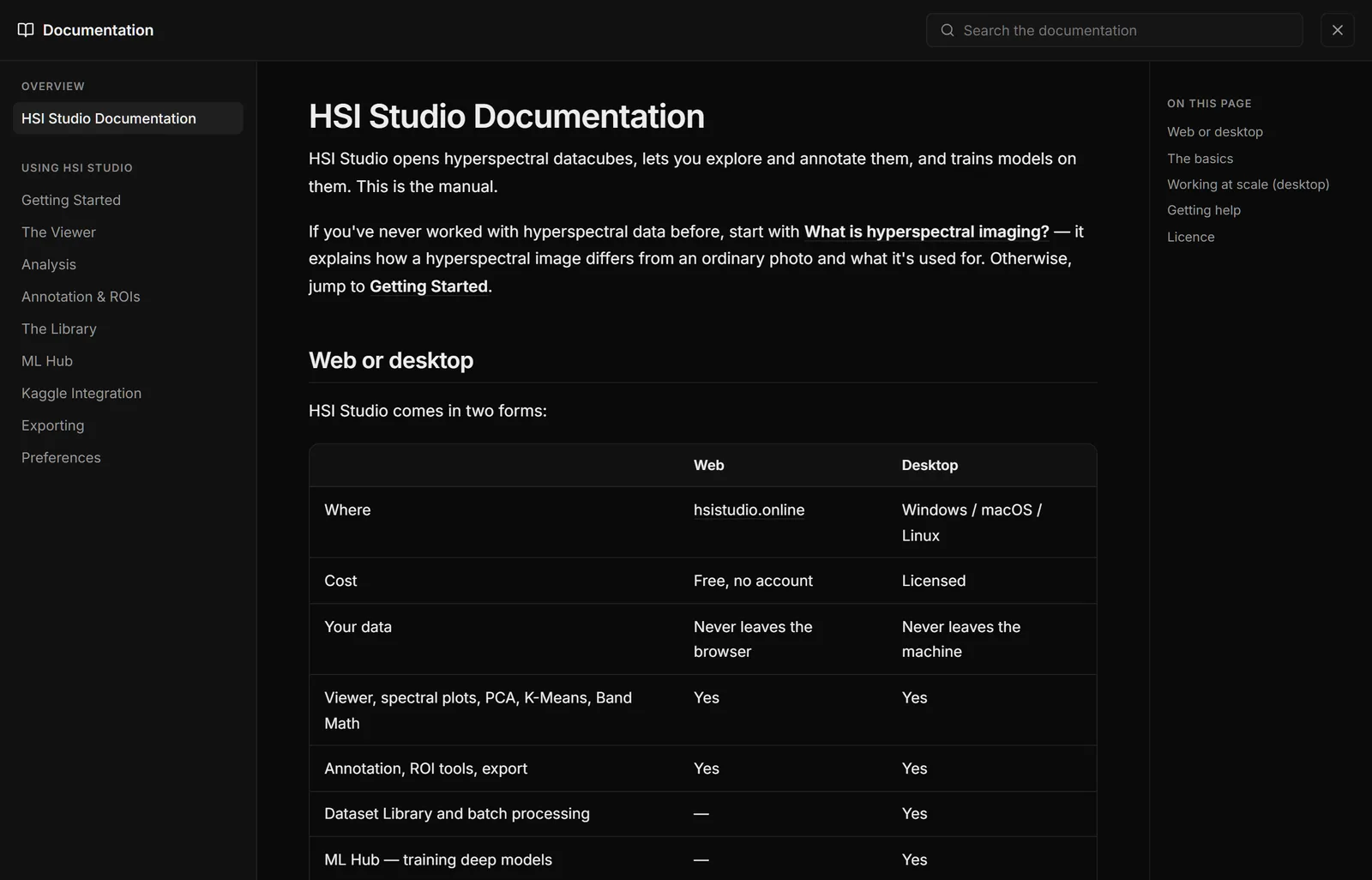The image size is (1372, 880).
Task: Click the Licensed cell
Action: (934, 581)
